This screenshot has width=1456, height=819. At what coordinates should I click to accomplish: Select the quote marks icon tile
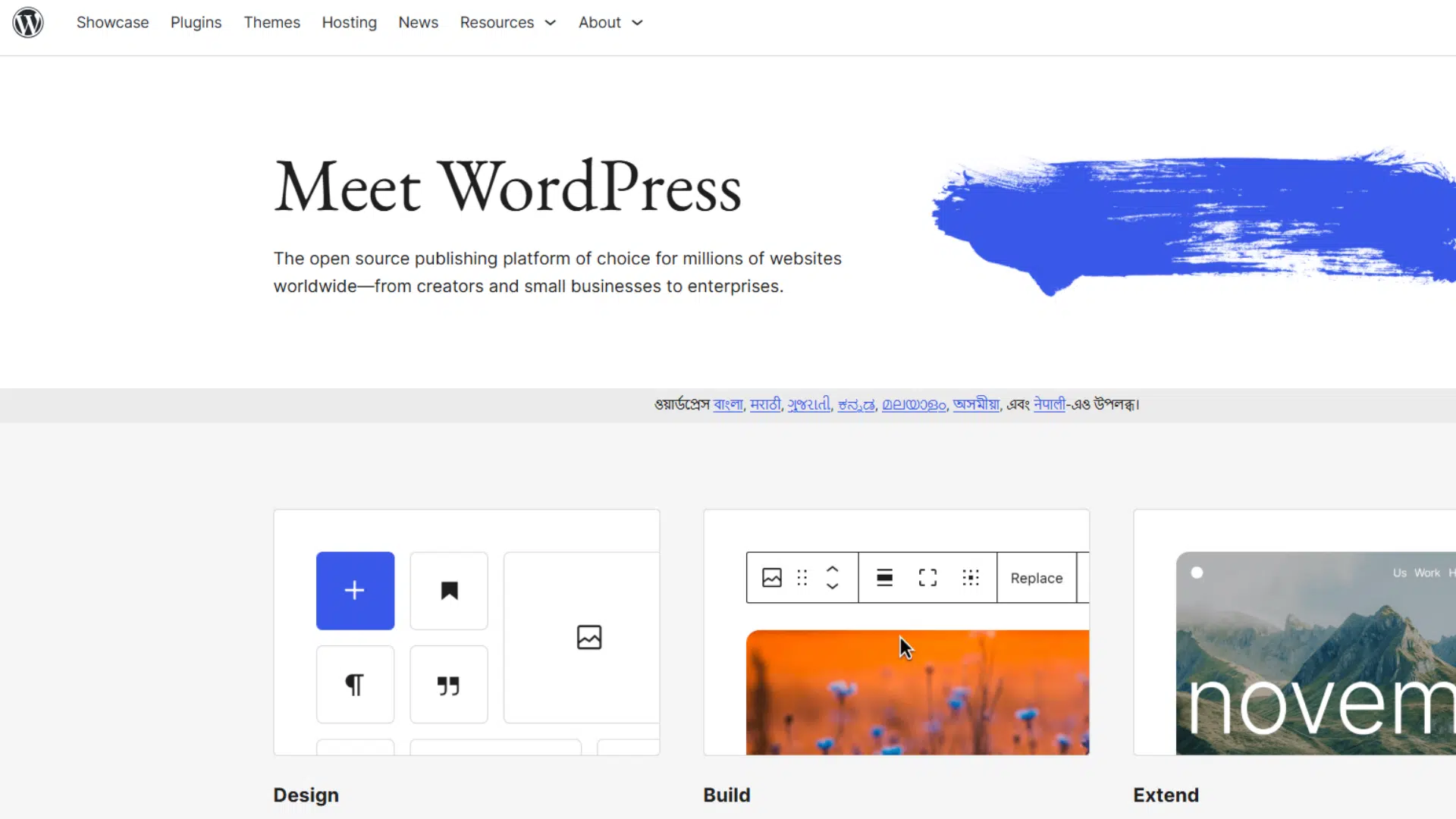click(x=449, y=685)
